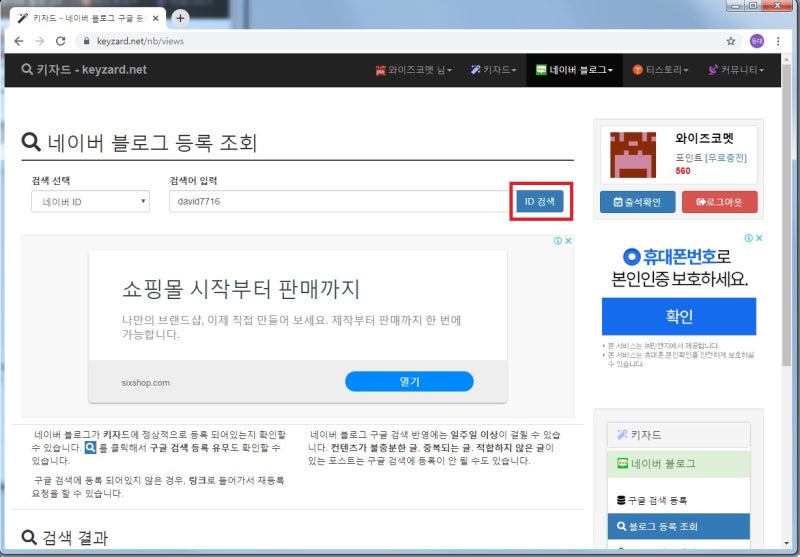Focus the 검색어 입력 text field
The width and height of the screenshot is (800, 557).
[339, 201]
